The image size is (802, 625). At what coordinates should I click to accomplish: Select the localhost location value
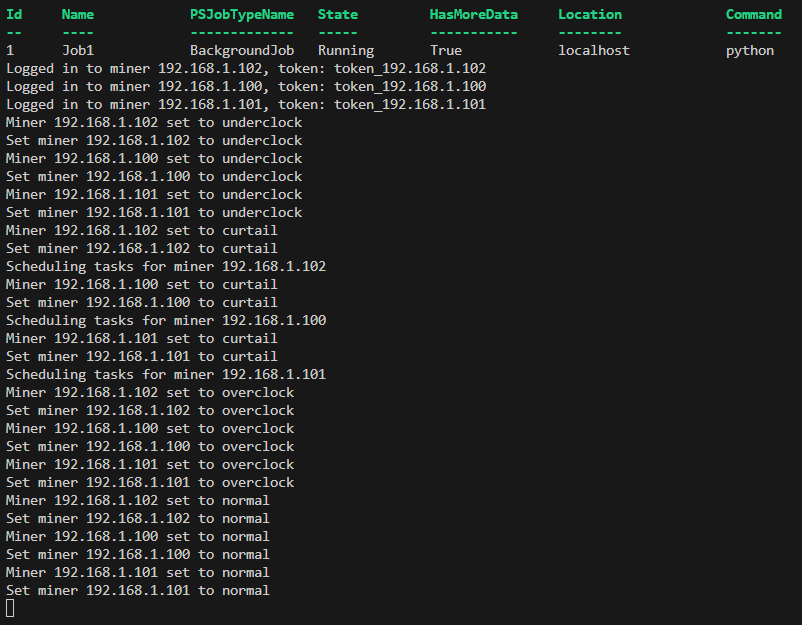coord(594,50)
